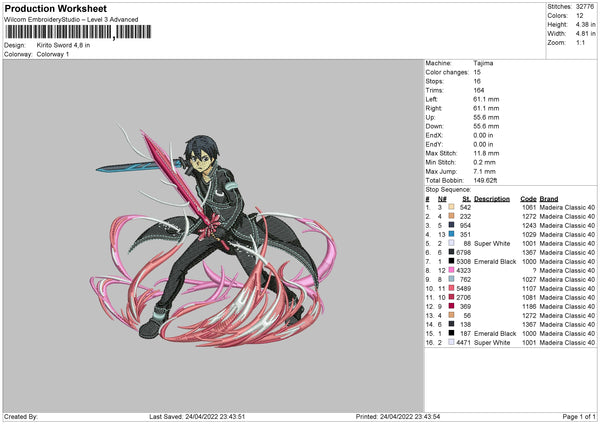
Task: Click "Emerald Black" in stop row 15
Action: pyautogui.click(x=495, y=333)
